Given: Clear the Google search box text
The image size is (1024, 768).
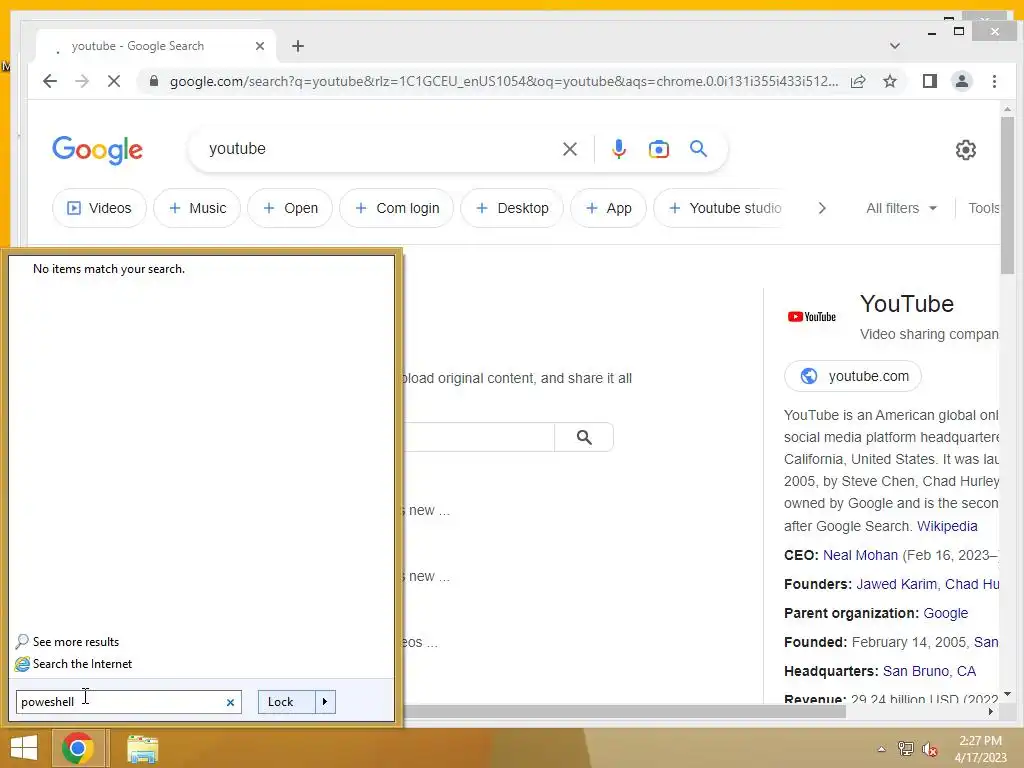Looking at the screenshot, I should click(569, 149).
